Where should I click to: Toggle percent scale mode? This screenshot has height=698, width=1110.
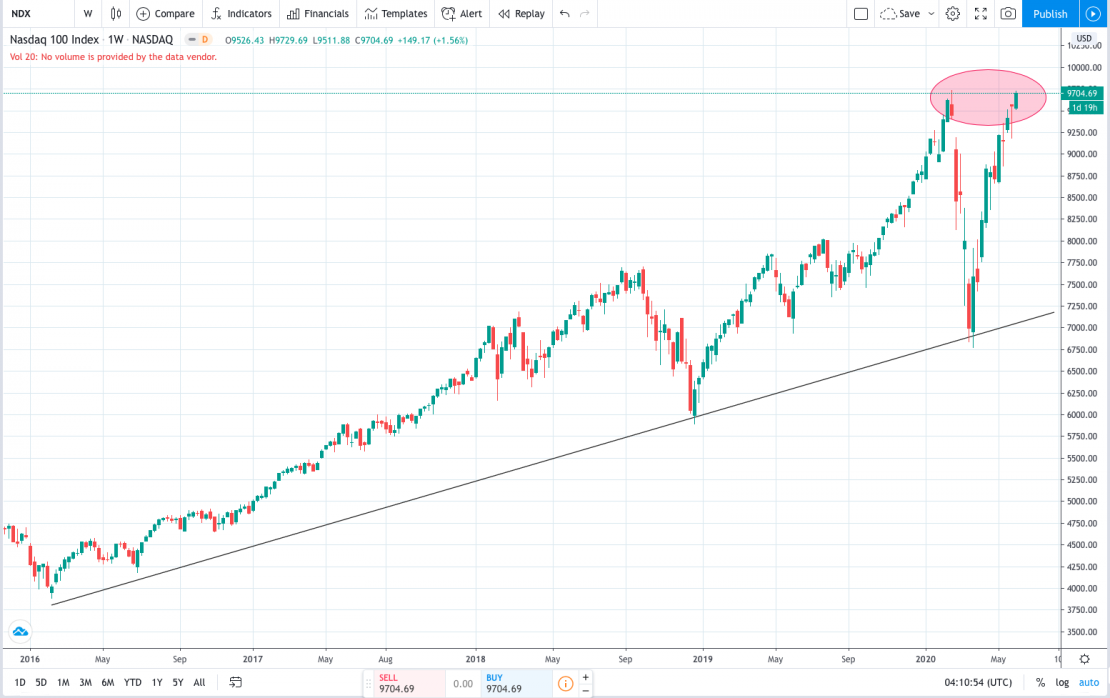click(x=1040, y=683)
